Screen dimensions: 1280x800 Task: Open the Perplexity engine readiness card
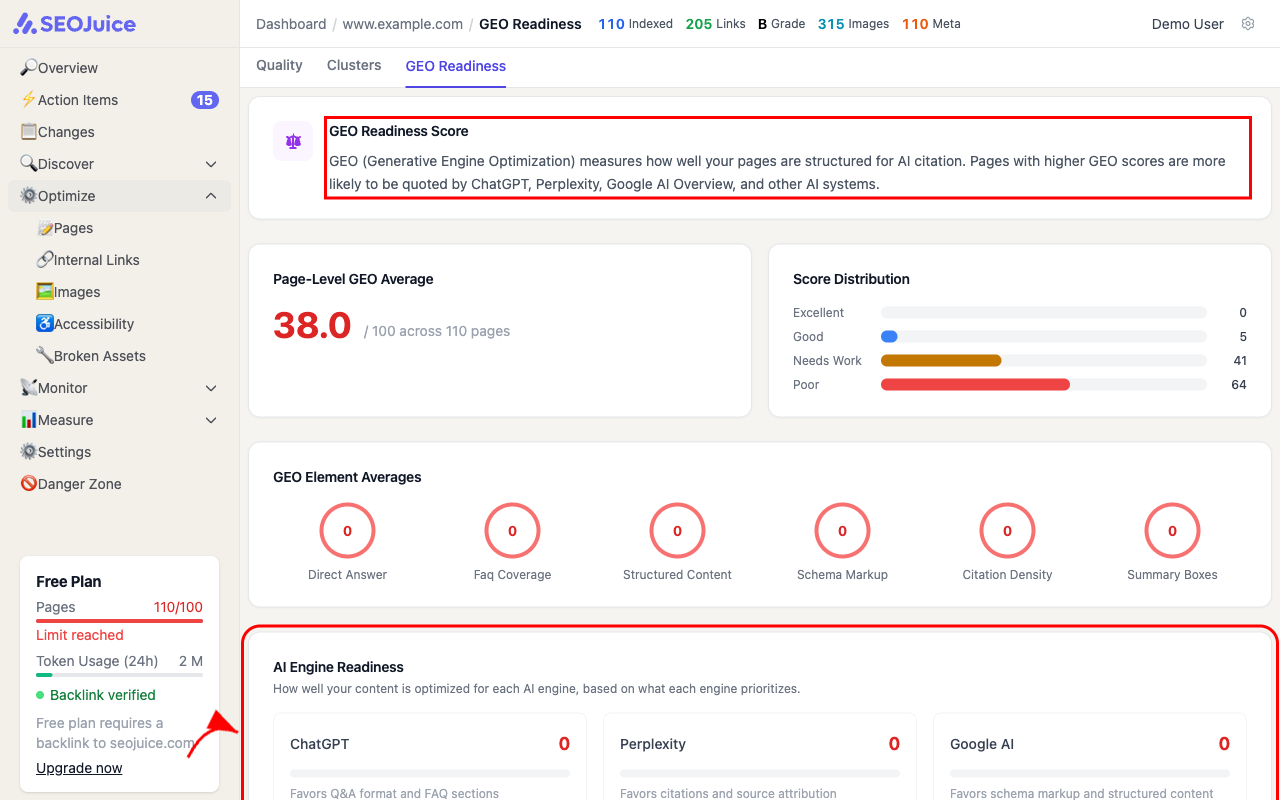point(760,757)
